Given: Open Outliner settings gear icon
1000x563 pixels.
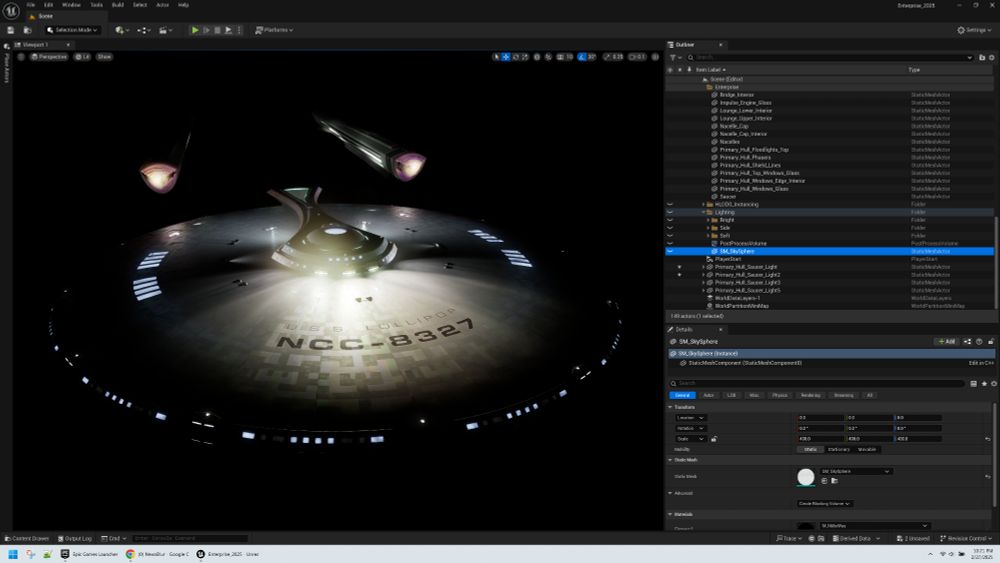Looking at the screenshot, I should (x=992, y=57).
